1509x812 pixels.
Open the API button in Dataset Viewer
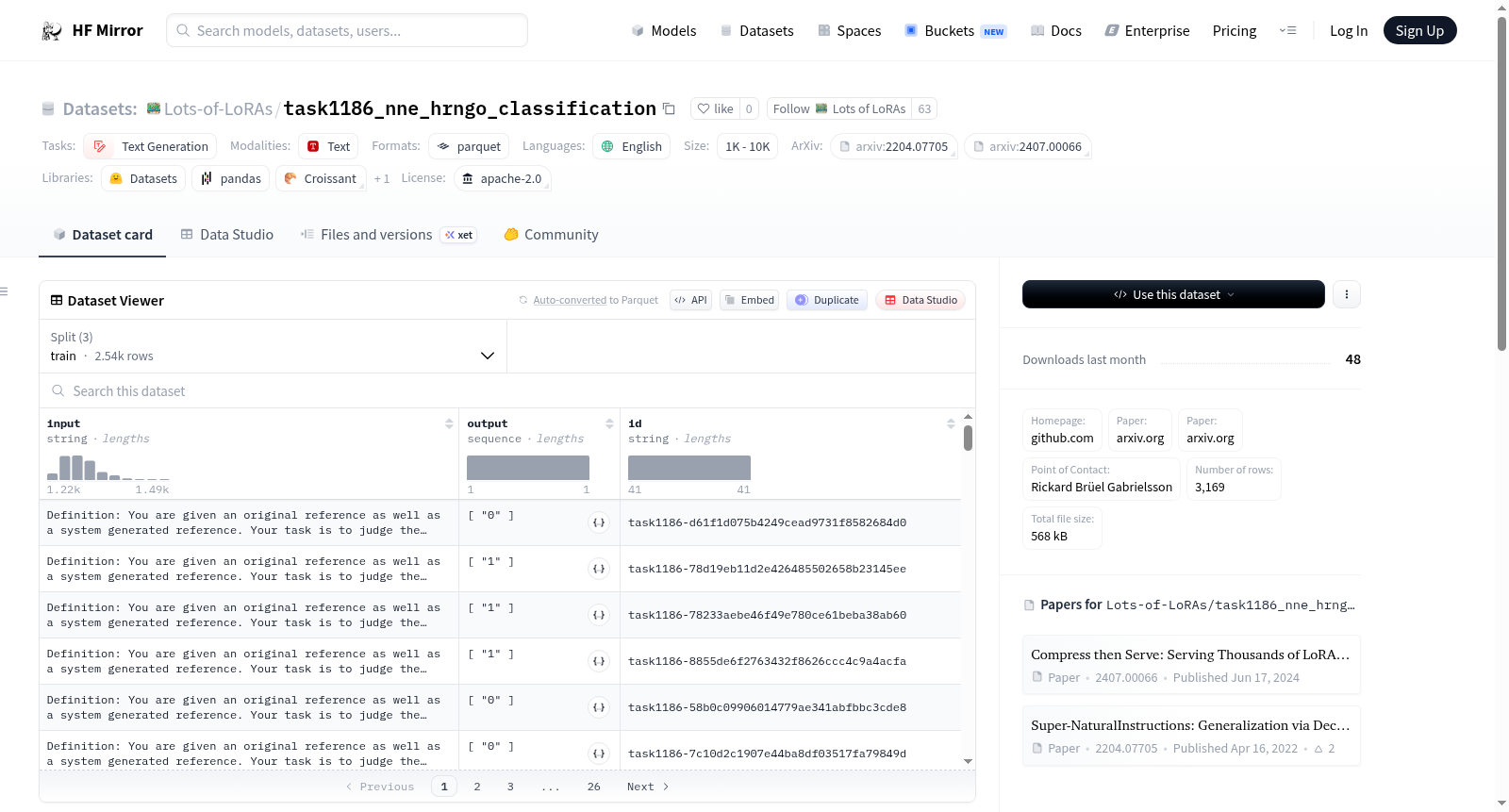[690, 300]
